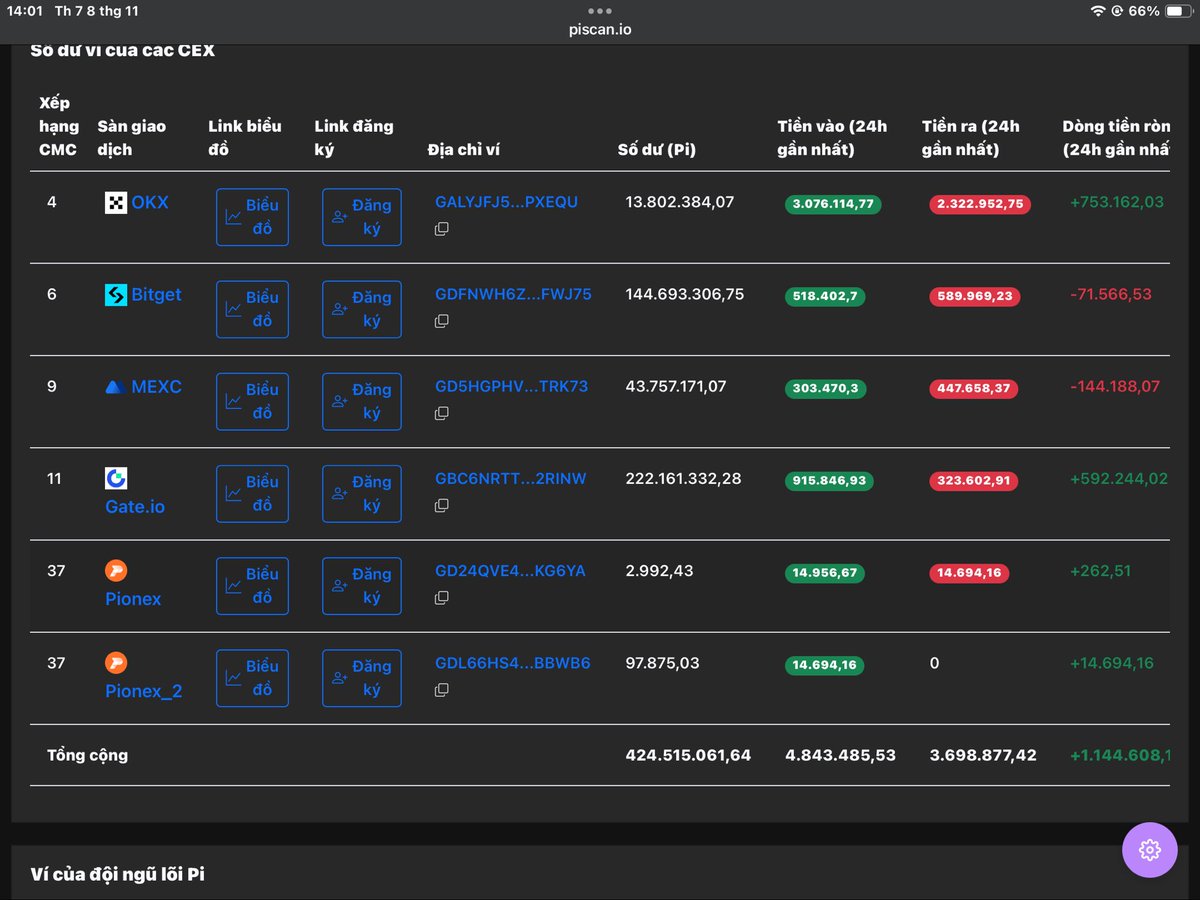1200x900 pixels.
Task: Tap the Wi-Fi status icon
Action: tap(1098, 11)
